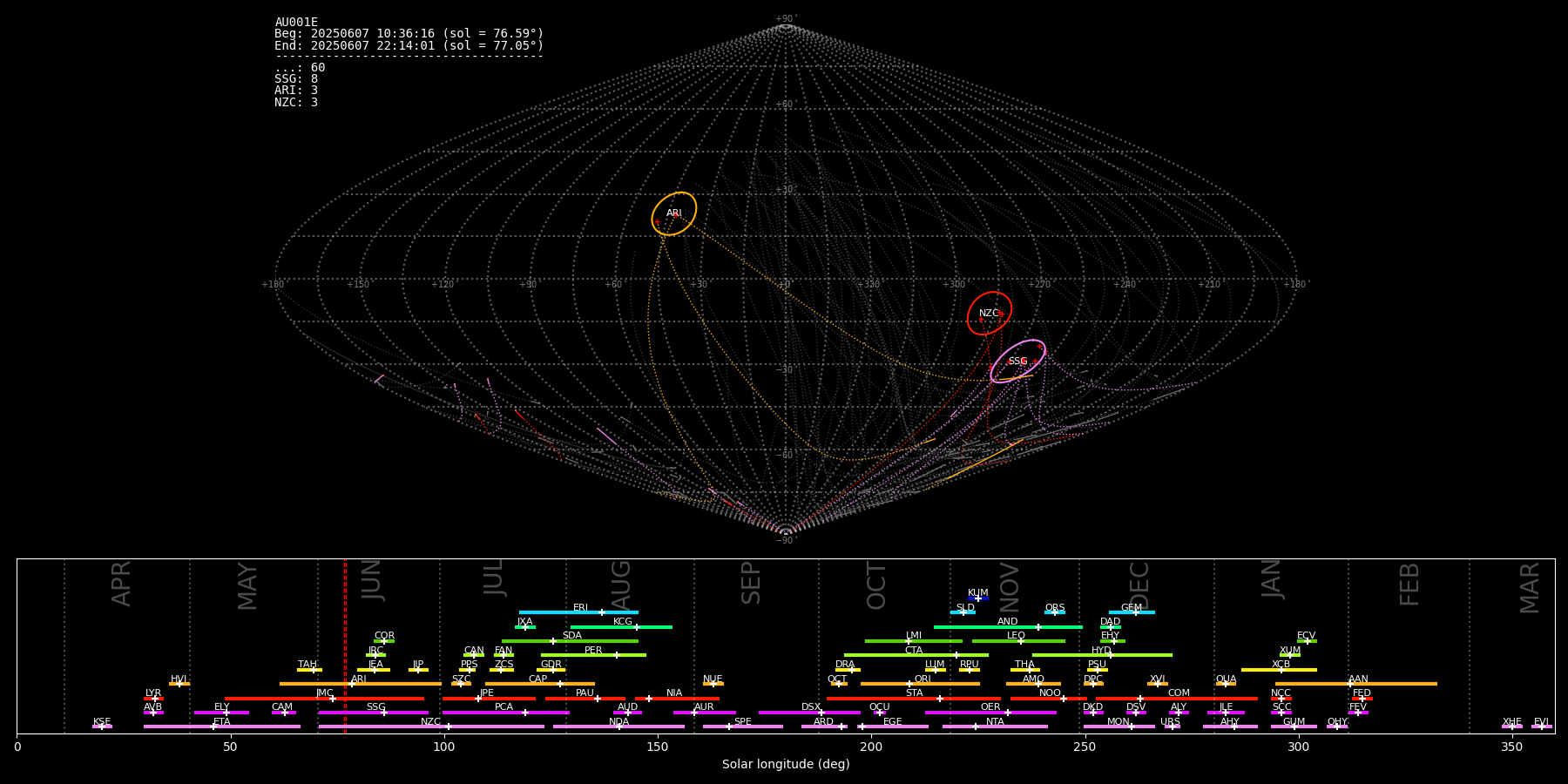The width and height of the screenshot is (1568, 784).
Task: Select the KUM shower bar
Action: click(x=978, y=598)
